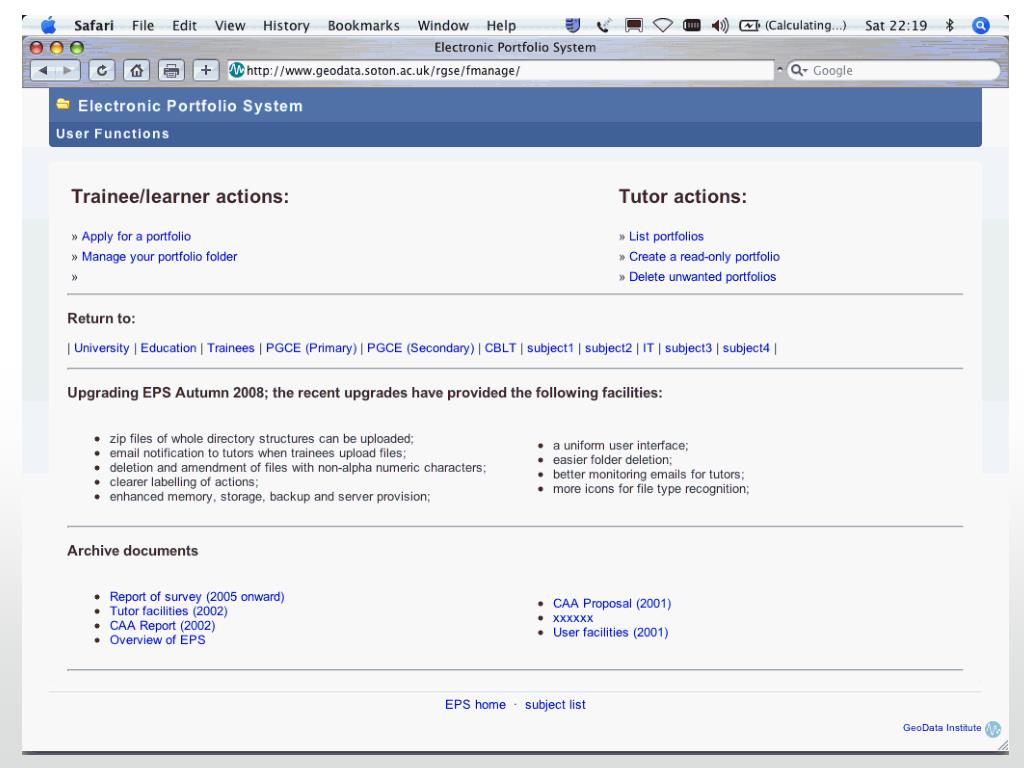The image size is (1024, 768).
Task: Click the phone status icon in menu bar
Action: click(x=604, y=25)
